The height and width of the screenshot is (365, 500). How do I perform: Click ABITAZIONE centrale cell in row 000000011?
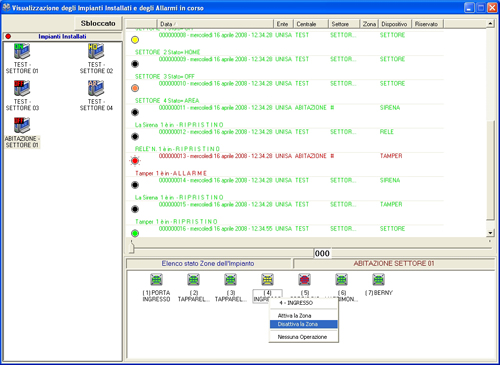click(311, 108)
